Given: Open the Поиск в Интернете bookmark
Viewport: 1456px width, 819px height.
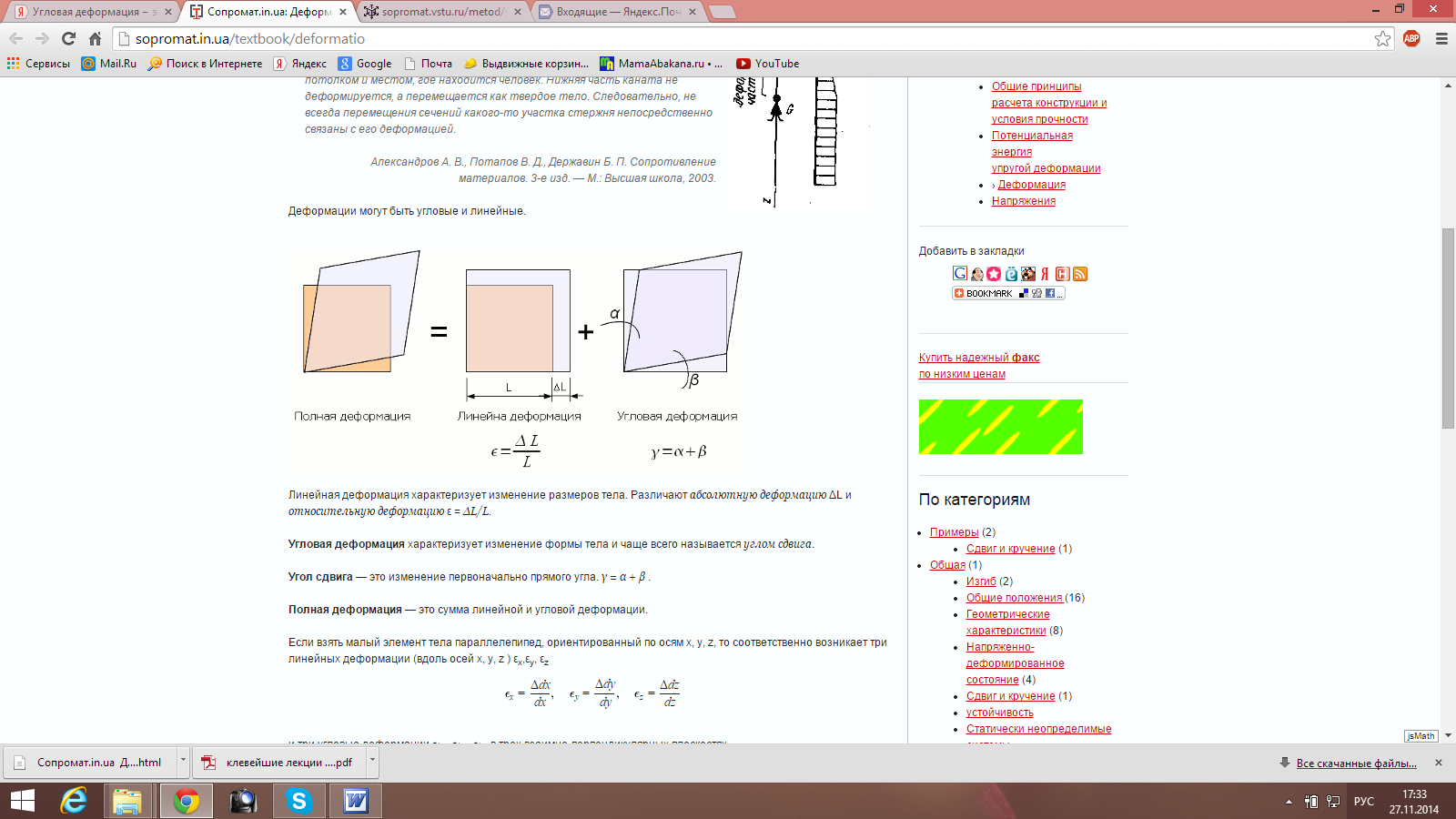Looking at the screenshot, I should tap(206, 64).
